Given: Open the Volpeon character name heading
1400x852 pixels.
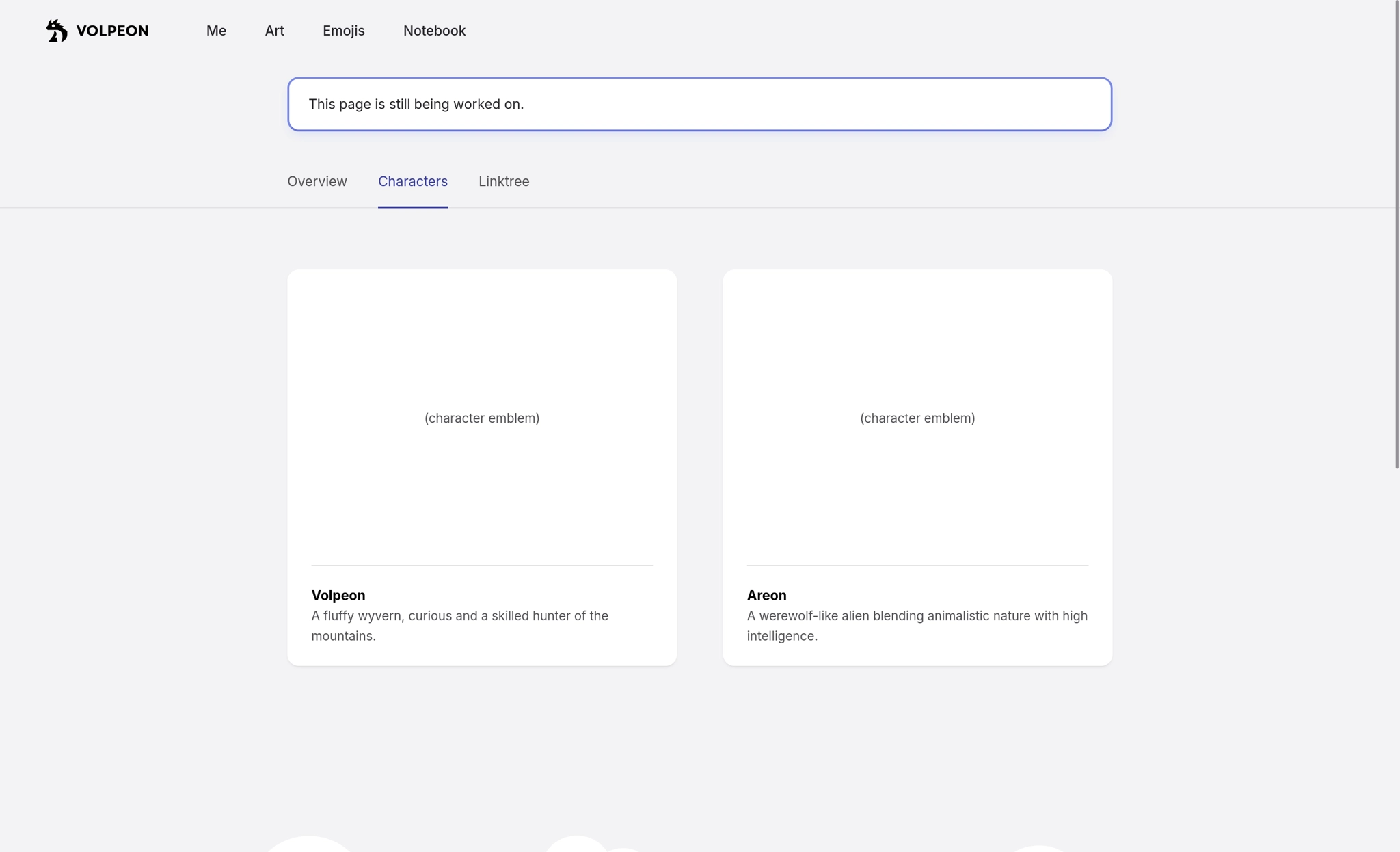Looking at the screenshot, I should [x=338, y=595].
